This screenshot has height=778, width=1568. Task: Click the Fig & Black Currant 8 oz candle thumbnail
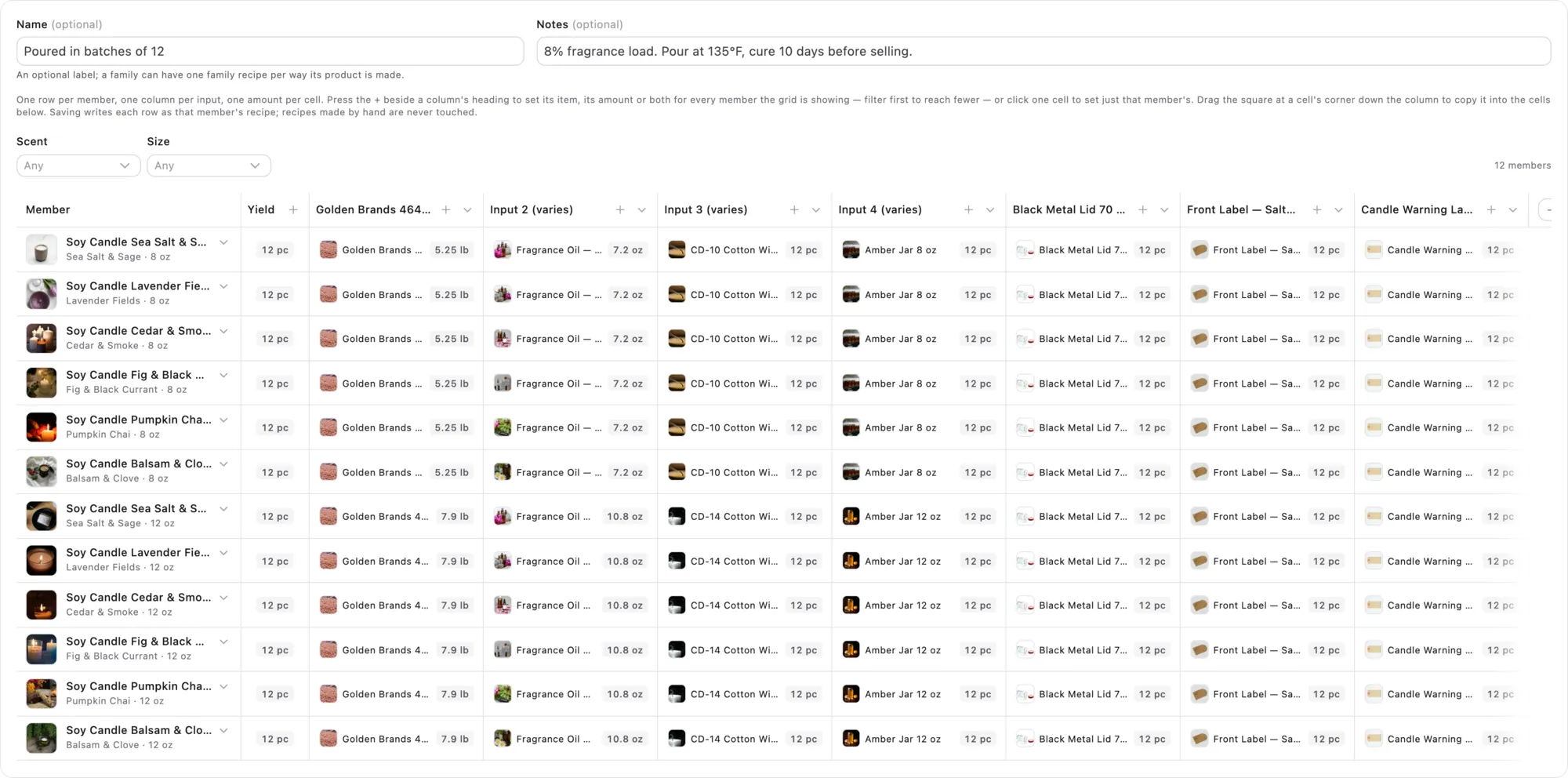[42, 383]
